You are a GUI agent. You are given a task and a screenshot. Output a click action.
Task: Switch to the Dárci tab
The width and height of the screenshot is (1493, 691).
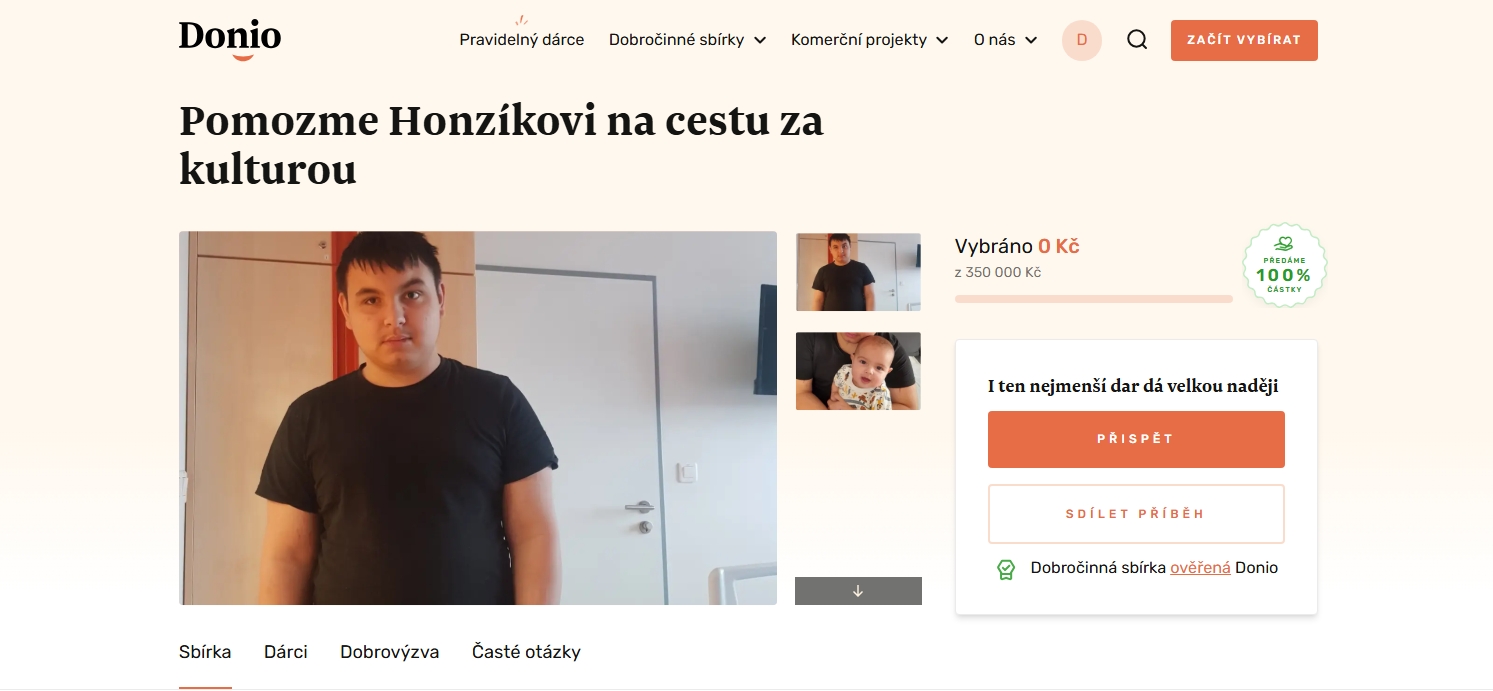coord(286,652)
